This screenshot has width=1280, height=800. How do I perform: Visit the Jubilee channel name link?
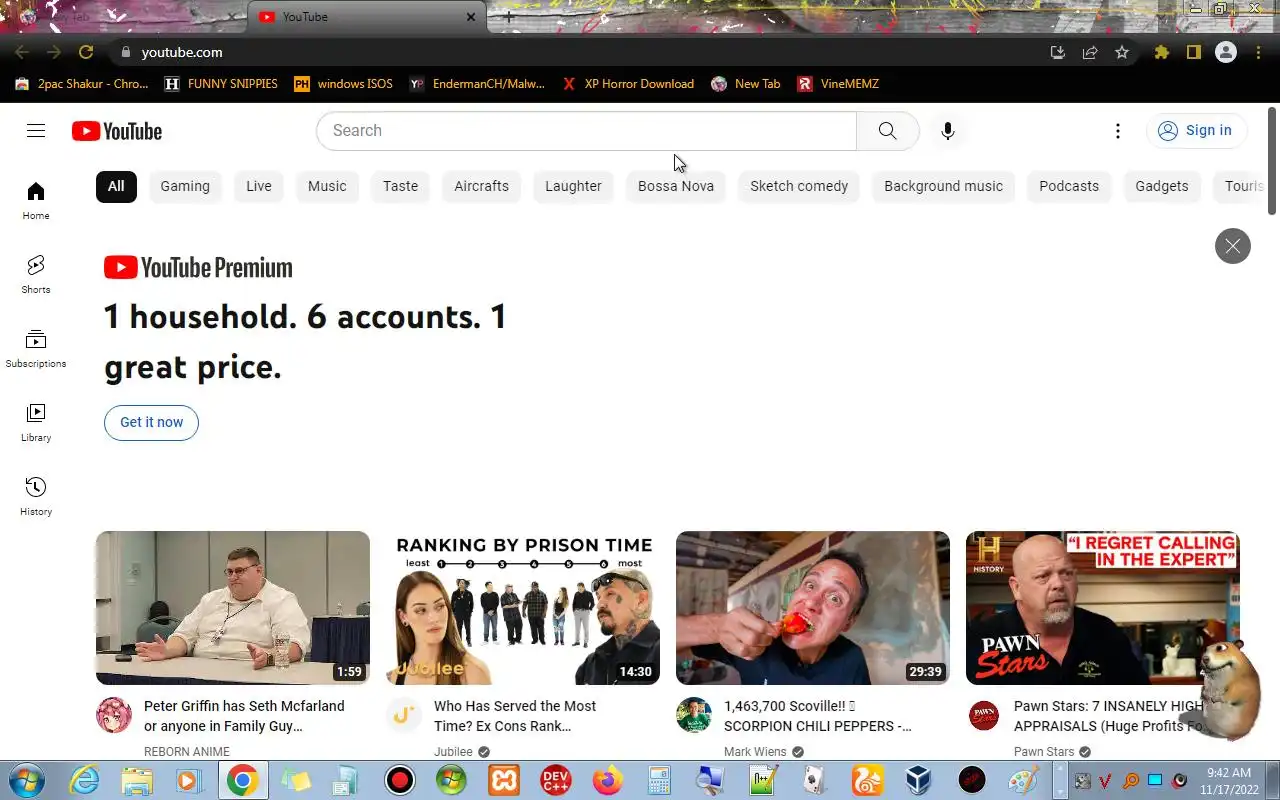click(453, 752)
